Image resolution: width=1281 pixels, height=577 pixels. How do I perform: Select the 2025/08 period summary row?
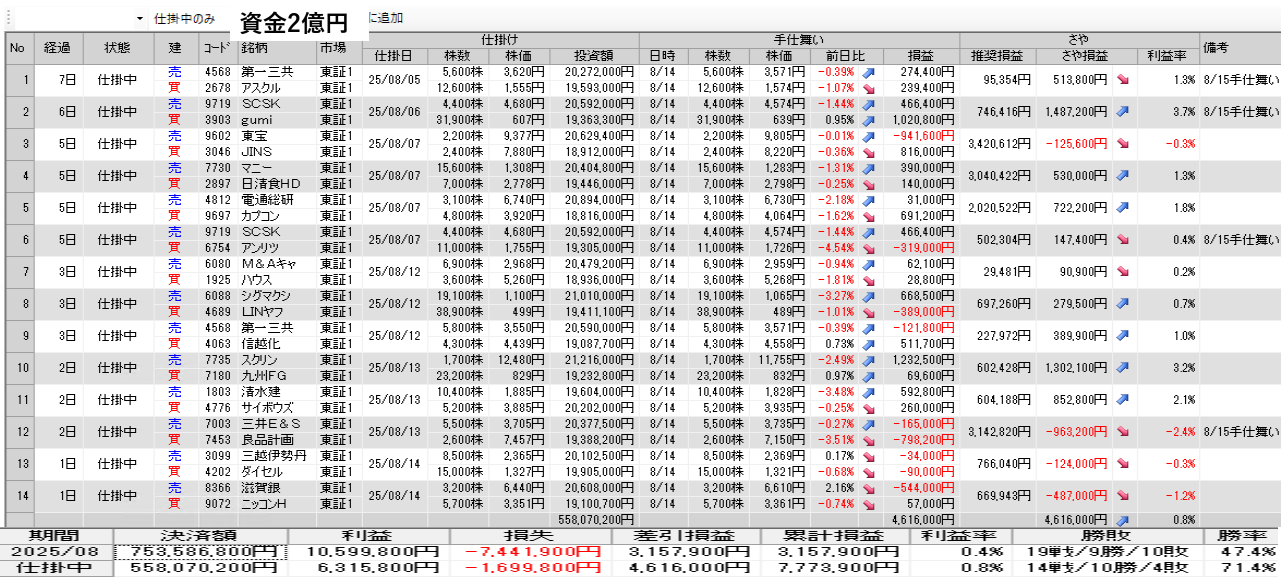point(56,552)
